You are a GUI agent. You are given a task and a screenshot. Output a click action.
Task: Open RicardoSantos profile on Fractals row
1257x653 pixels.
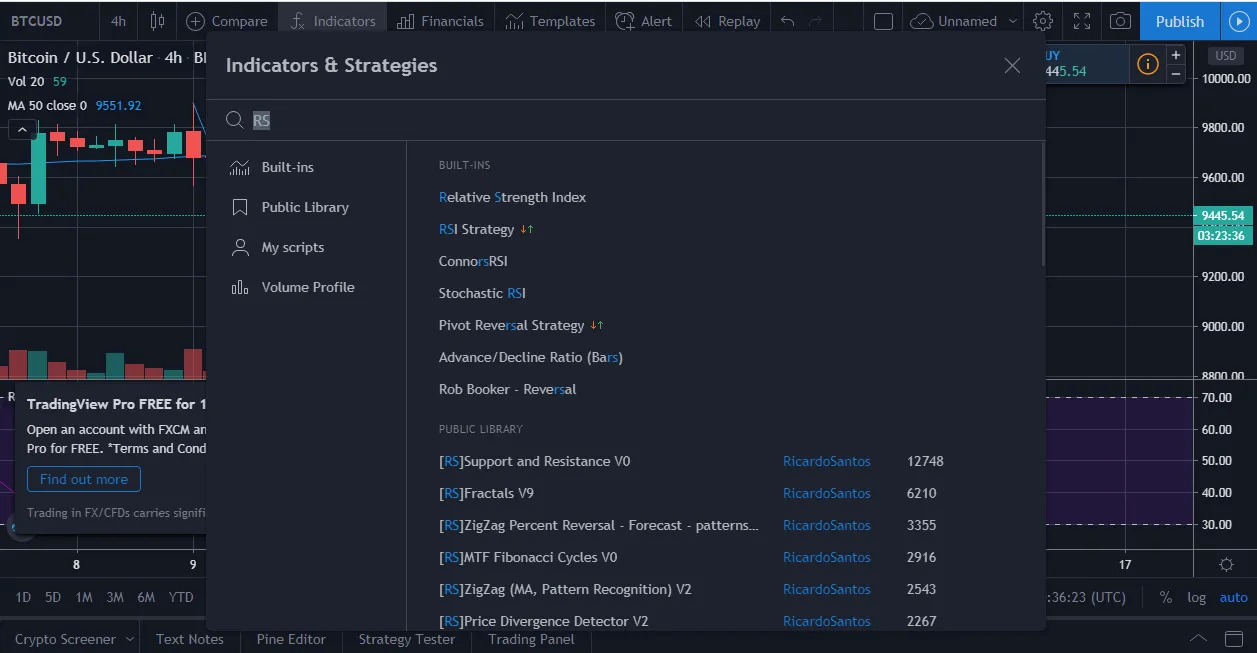click(x=826, y=493)
